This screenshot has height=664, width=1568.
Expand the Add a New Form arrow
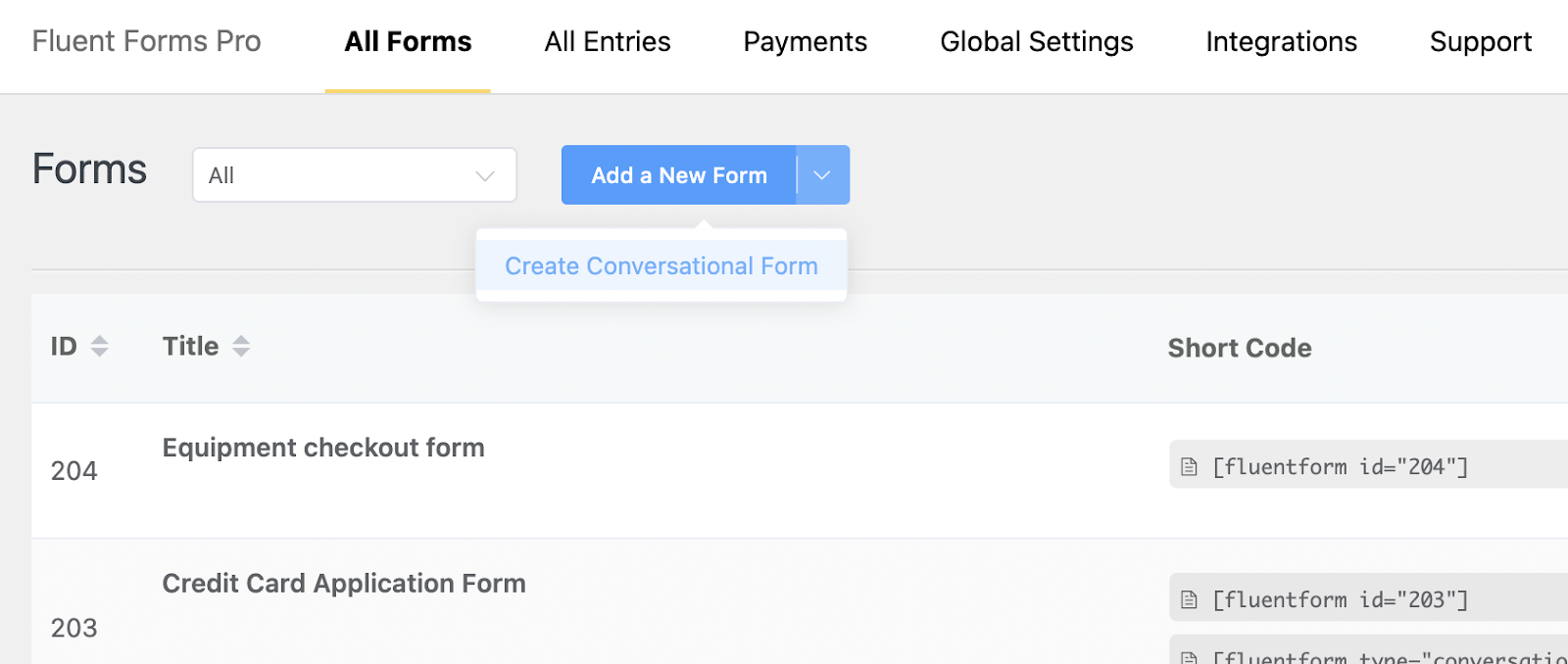coord(822,175)
